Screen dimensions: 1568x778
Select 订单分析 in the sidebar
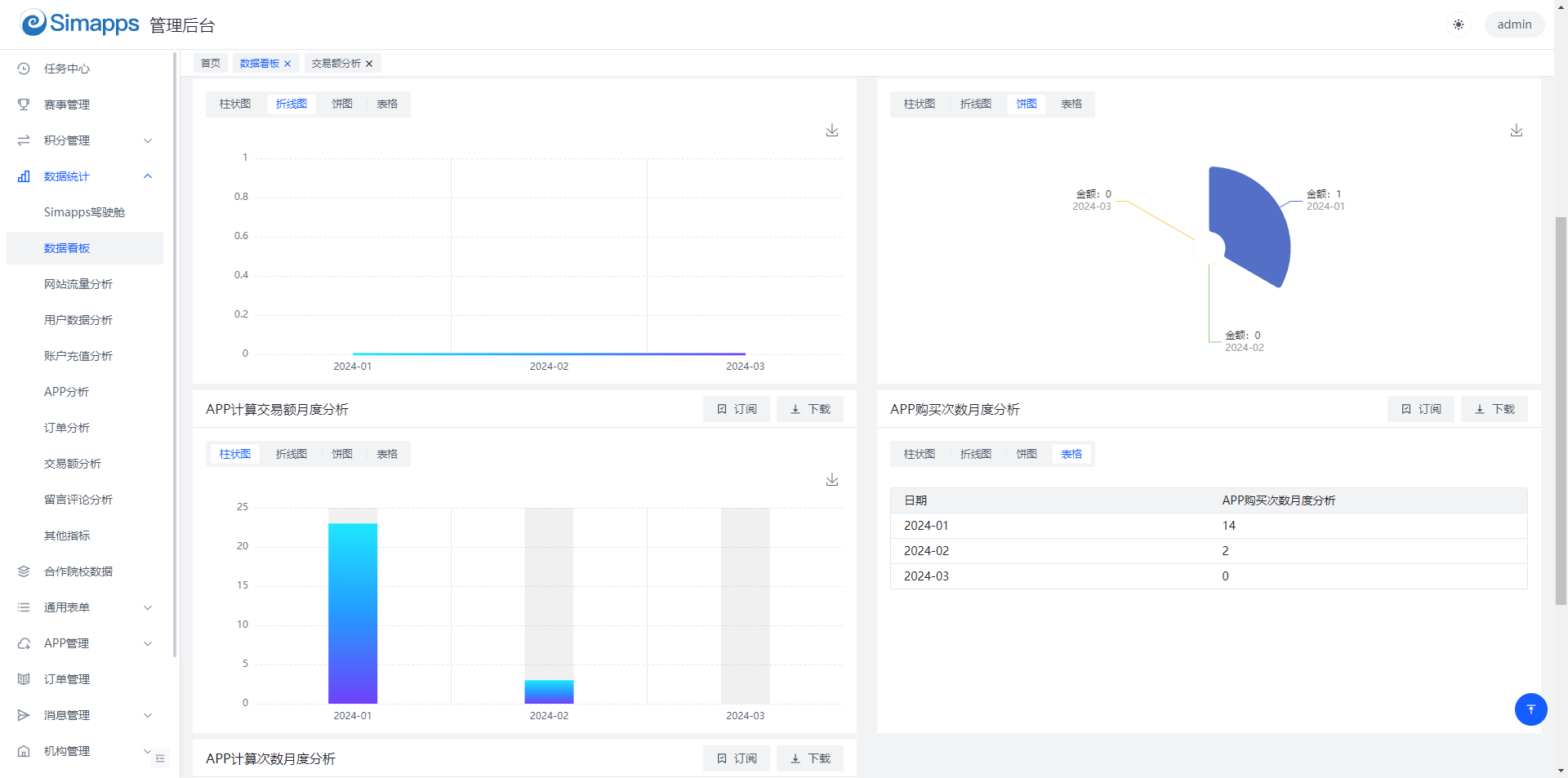point(84,428)
